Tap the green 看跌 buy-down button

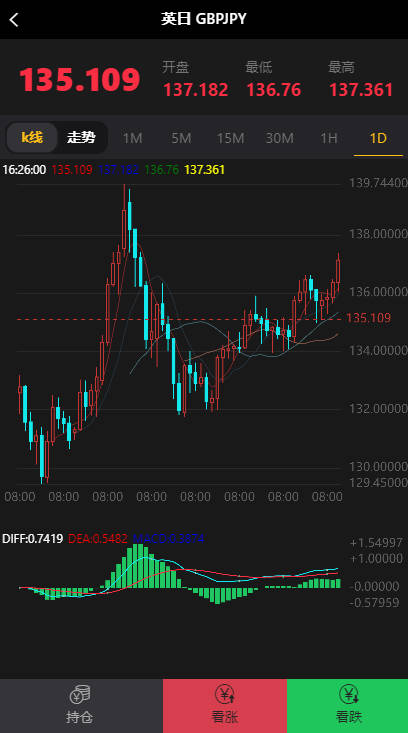(x=347, y=706)
